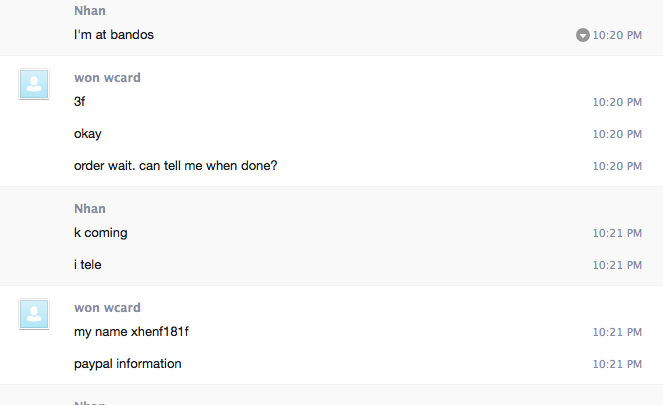This screenshot has height=405, width=663.
Task: Select the "I'm at bandos" message
Action: click(x=114, y=35)
